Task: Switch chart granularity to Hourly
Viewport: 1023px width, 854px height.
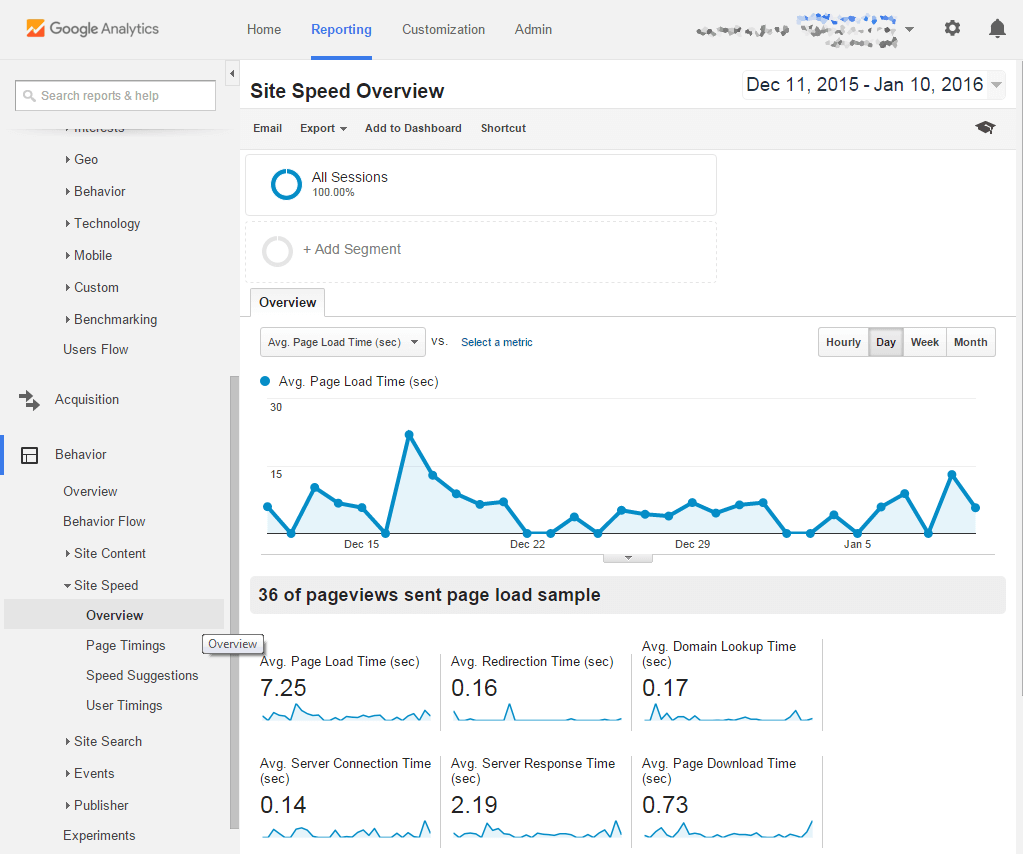Action: coord(843,342)
